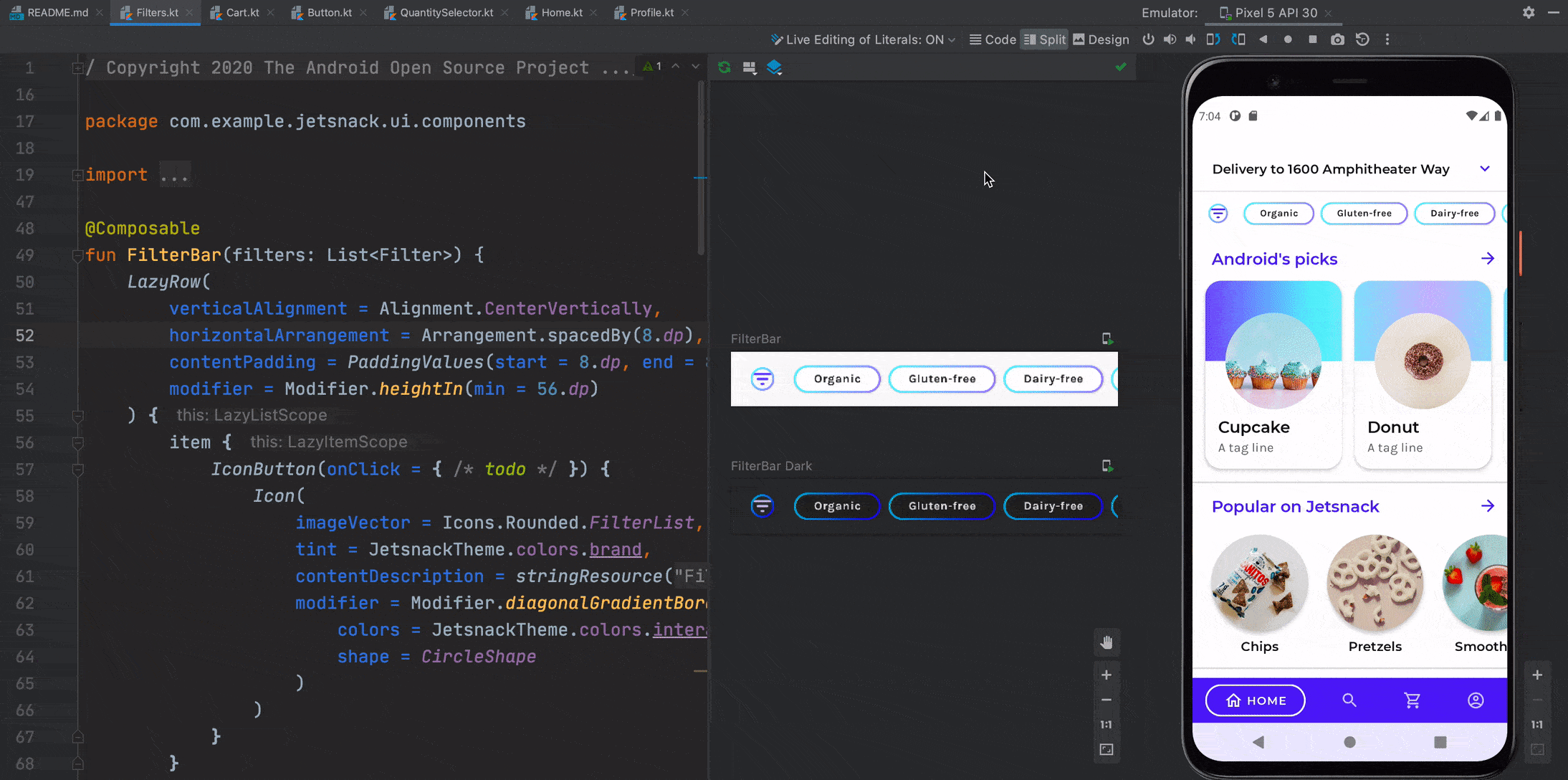
Task: Click the HOME navigation button in emulator
Action: 1256,701
